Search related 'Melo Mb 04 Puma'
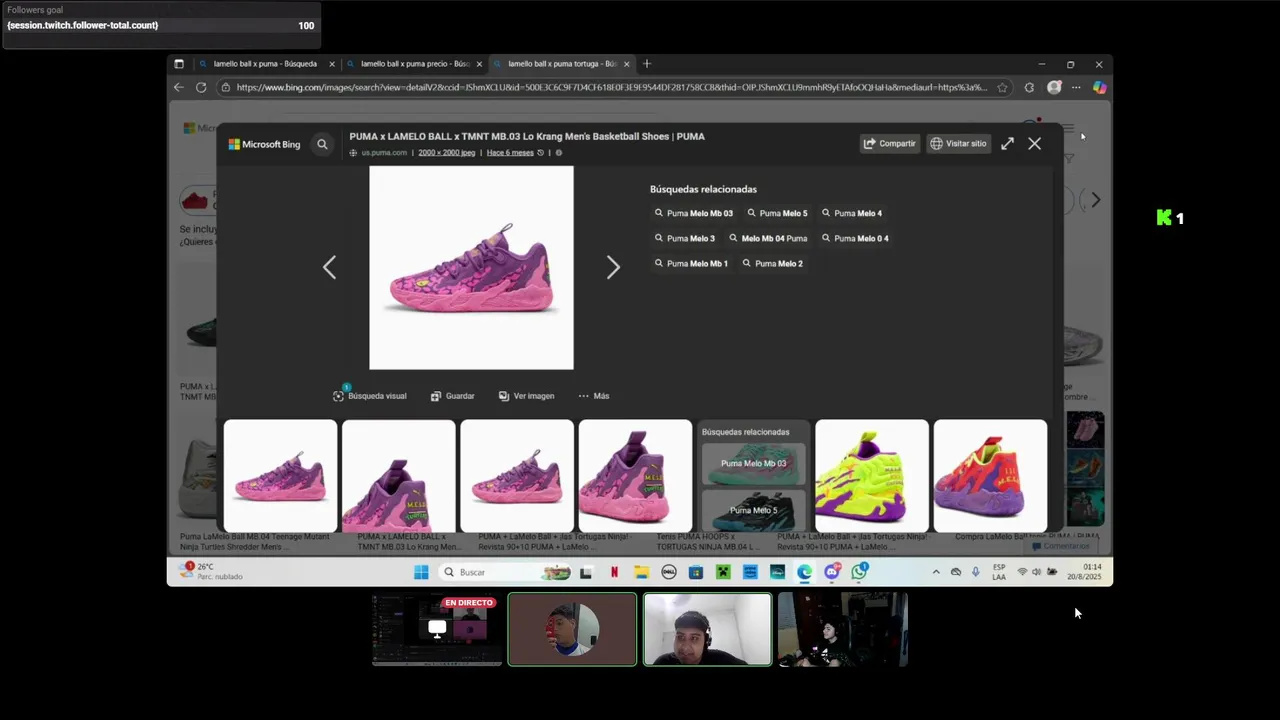The image size is (1280, 720). click(768, 238)
